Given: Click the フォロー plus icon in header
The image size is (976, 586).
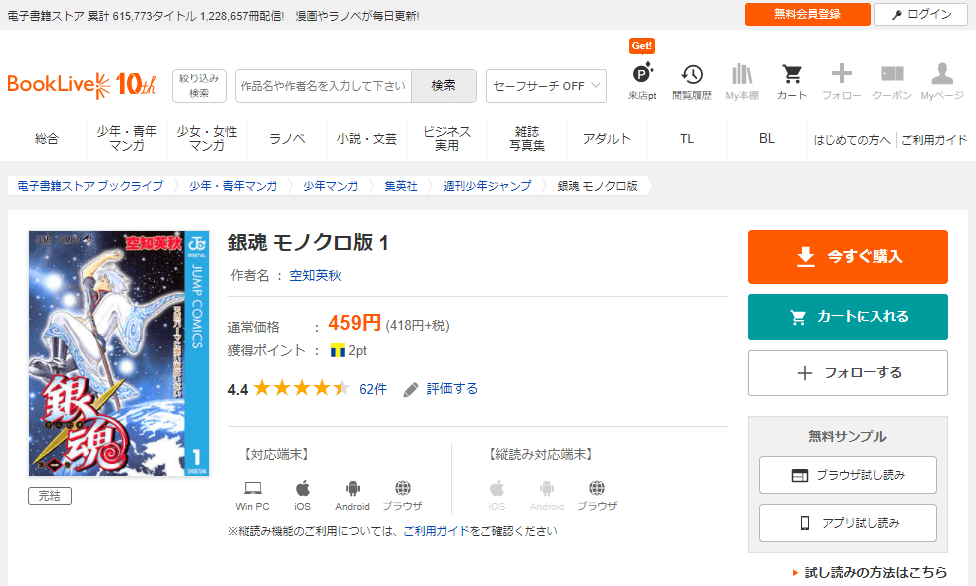Looking at the screenshot, I should click(841, 75).
